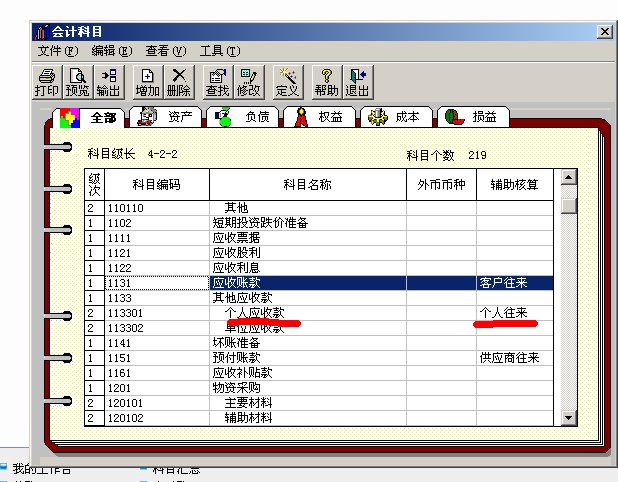Click the 1141 code cell
Image resolution: width=618 pixels, height=482 pixels.
click(x=157, y=343)
